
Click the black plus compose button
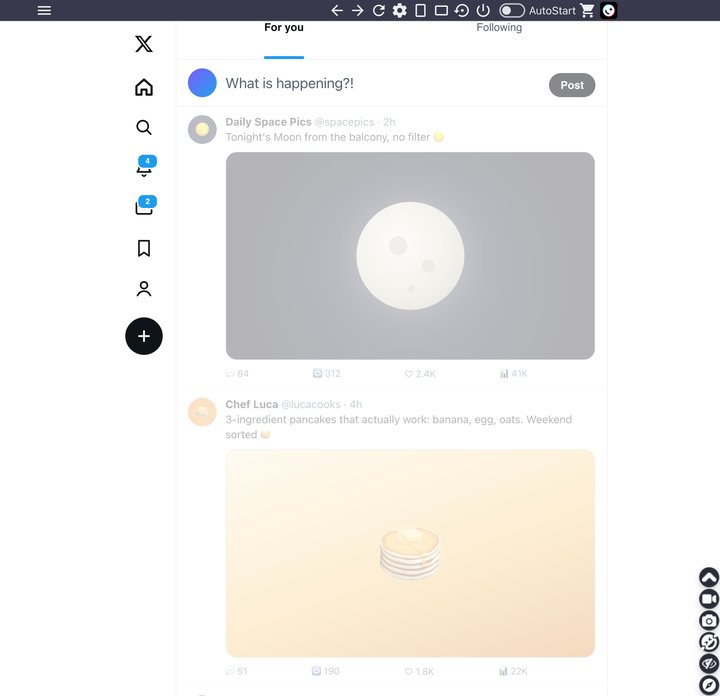[144, 336]
